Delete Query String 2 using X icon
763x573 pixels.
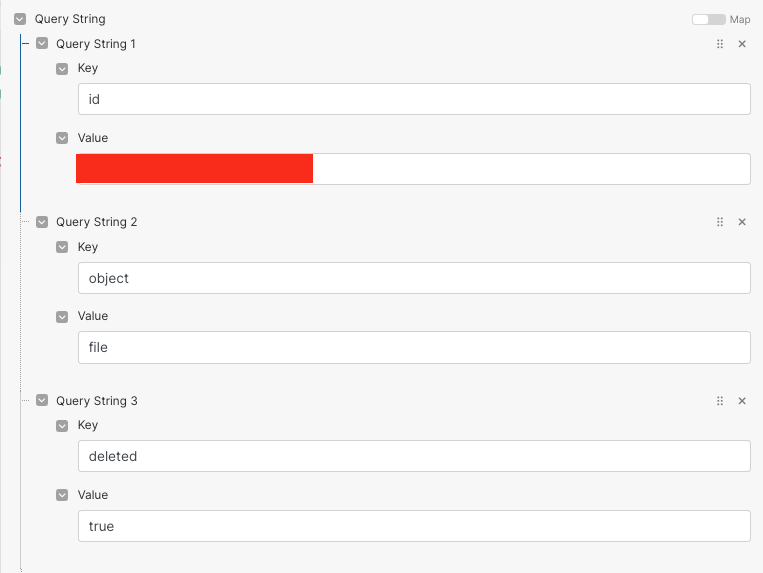click(742, 222)
